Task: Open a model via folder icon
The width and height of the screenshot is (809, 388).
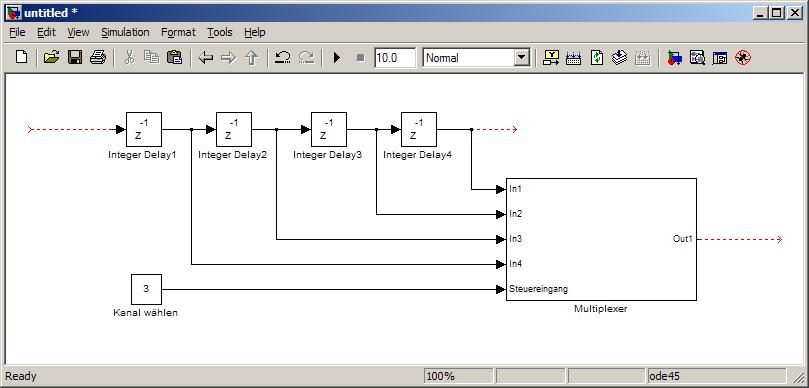Action: [x=51, y=57]
